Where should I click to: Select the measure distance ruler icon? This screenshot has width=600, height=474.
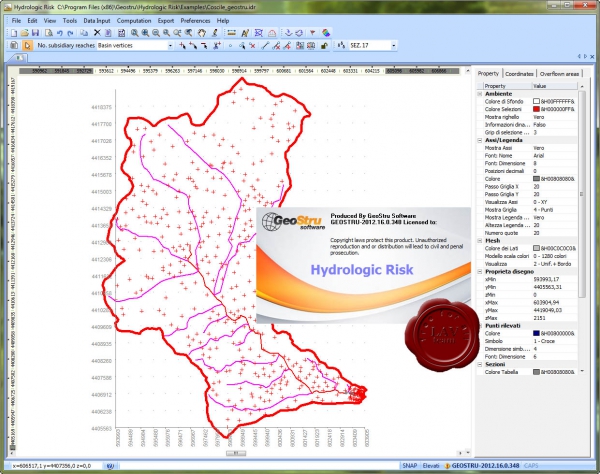coord(232,33)
